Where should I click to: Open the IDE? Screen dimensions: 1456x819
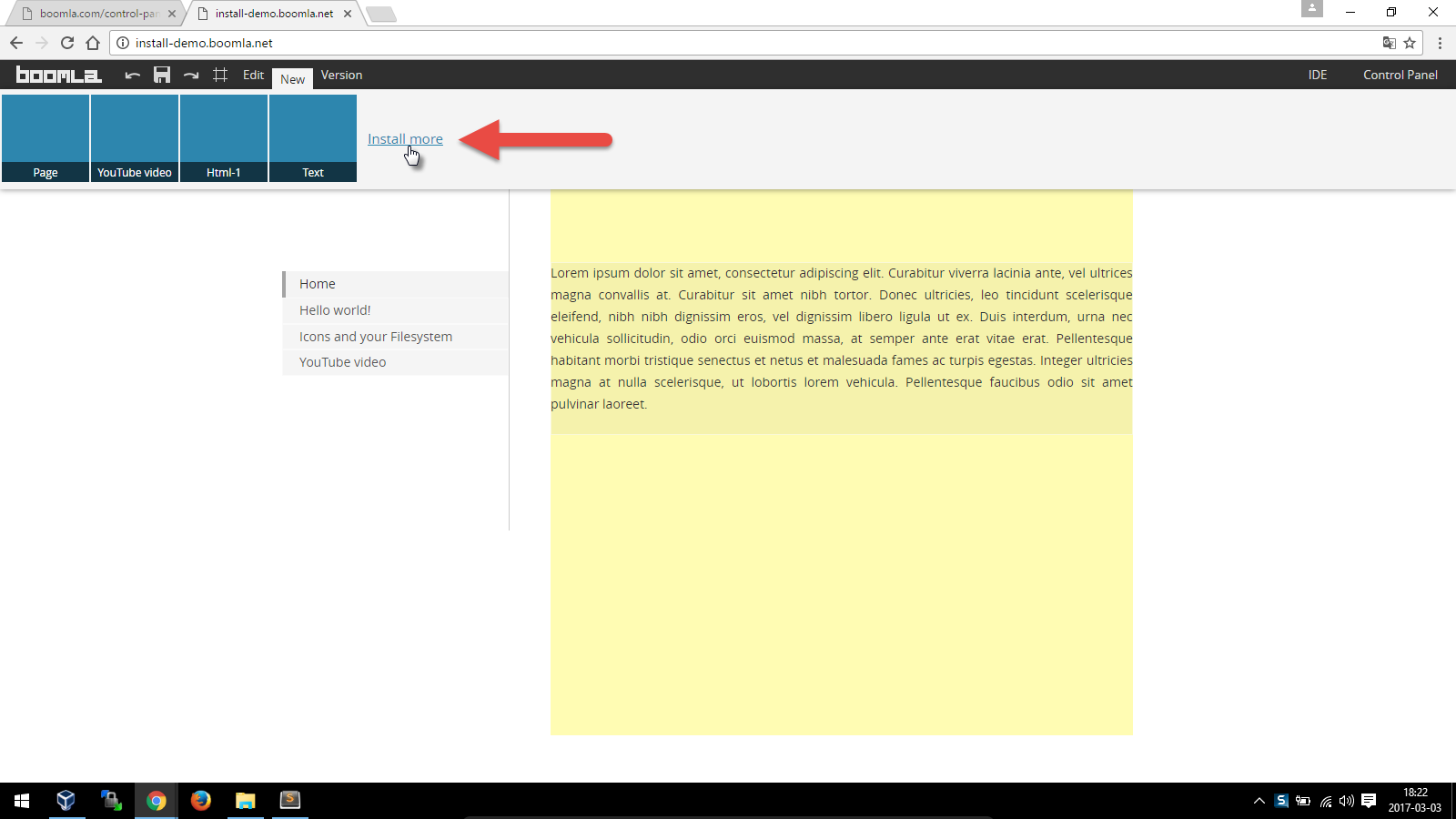[1317, 76]
